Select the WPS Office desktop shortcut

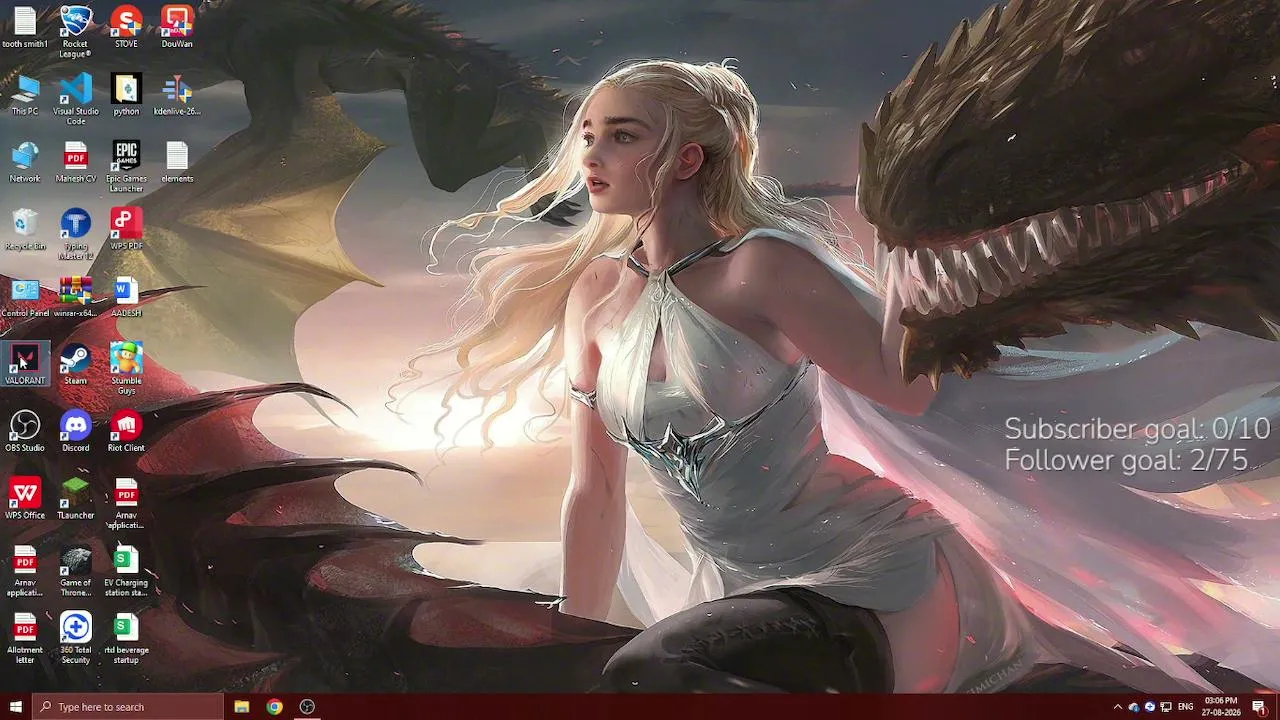(x=25, y=497)
